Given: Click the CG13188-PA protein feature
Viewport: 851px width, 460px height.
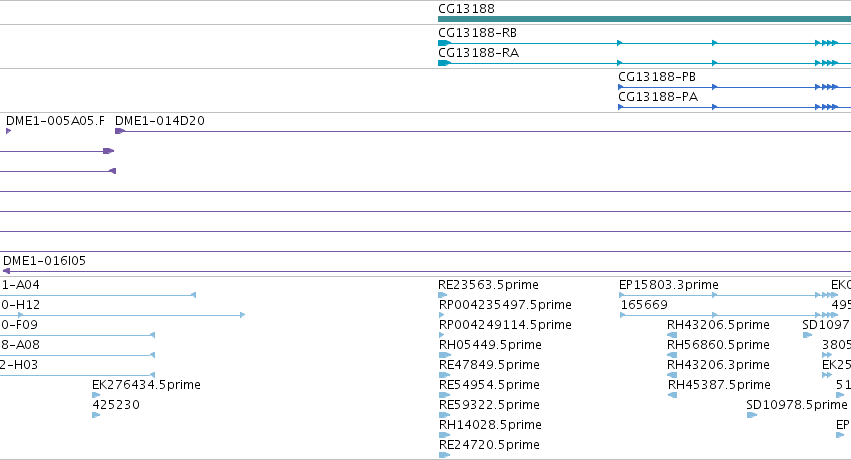Looking at the screenshot, I should coord(734,107).
